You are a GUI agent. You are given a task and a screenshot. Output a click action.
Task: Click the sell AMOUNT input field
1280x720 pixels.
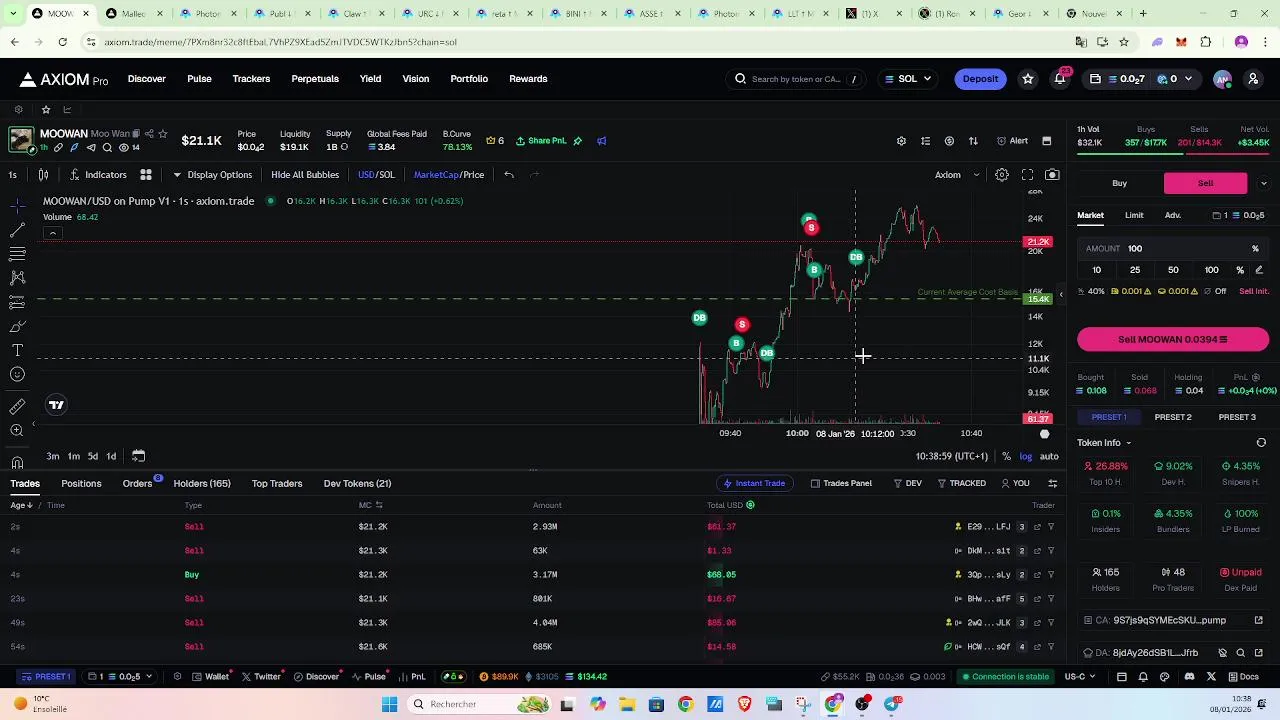1173,249
